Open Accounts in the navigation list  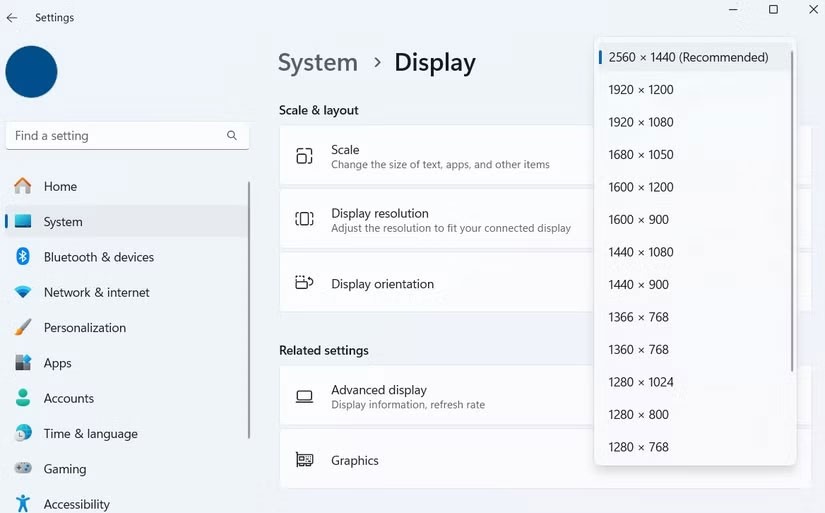(x=68, y=398)
